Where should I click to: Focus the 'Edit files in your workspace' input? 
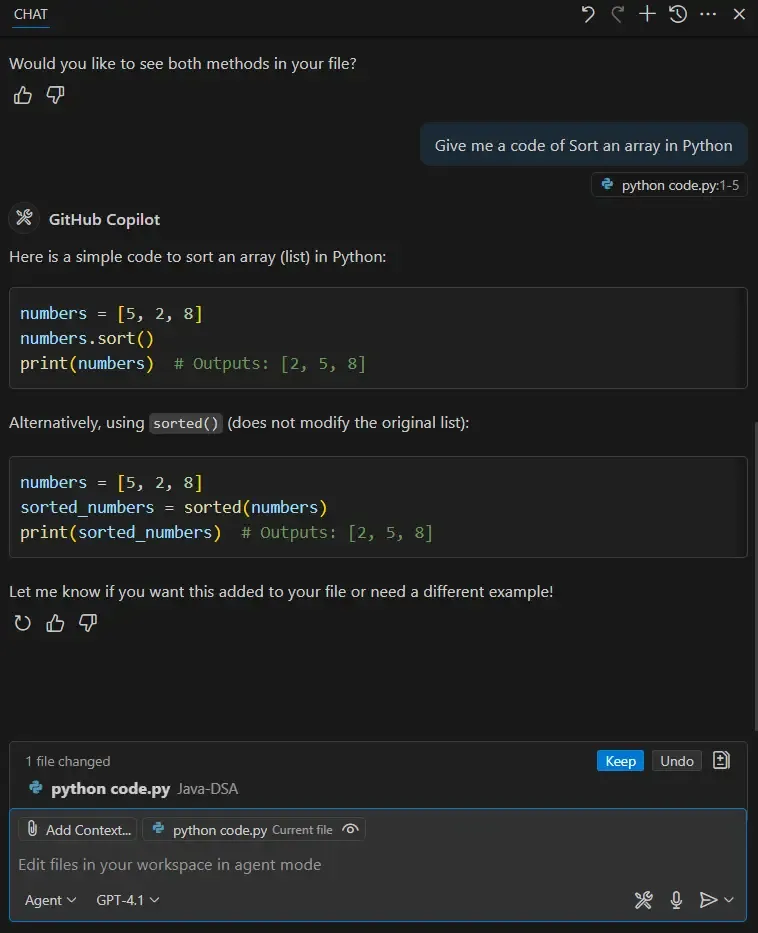pyautogui.click(x=378, y=865)
